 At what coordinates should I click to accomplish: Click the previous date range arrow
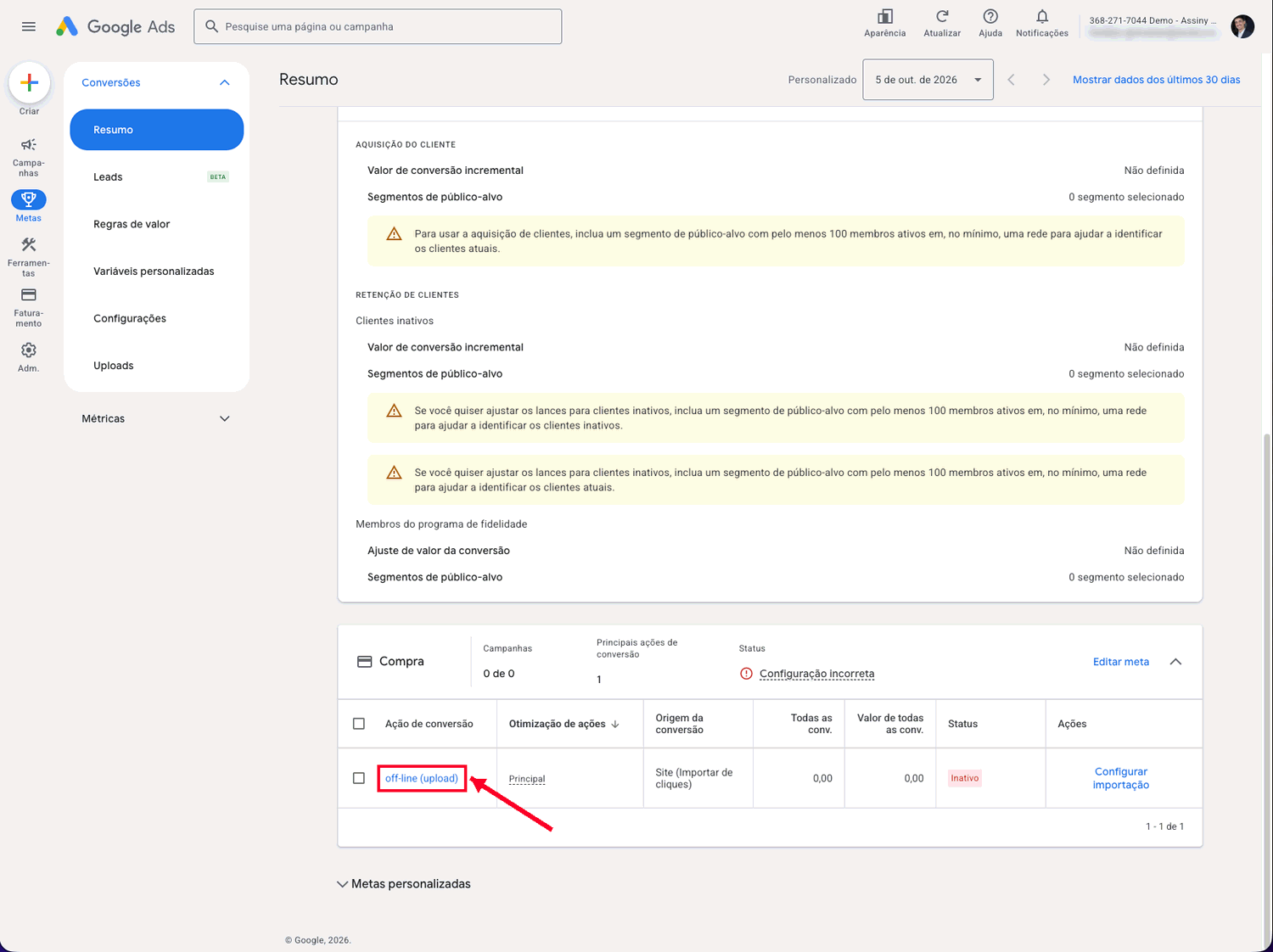pyautogui.click(x=1011, y=80)
